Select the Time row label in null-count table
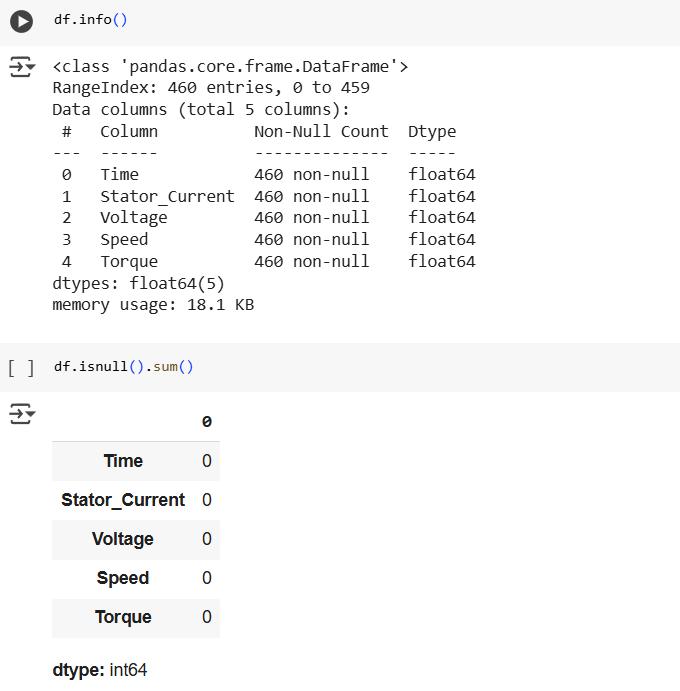The image size is (680, 691). 123,461
